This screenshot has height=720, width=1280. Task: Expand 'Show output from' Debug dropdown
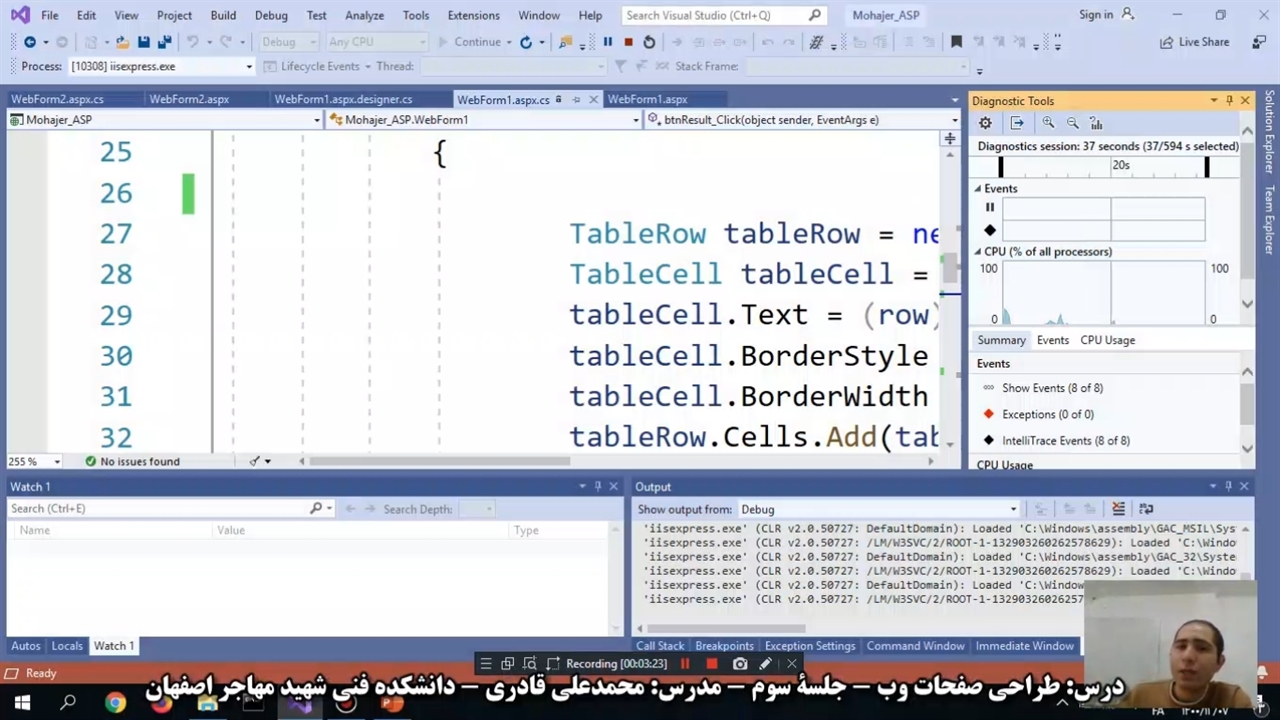pyautogui.click(x=1012, y=510)
